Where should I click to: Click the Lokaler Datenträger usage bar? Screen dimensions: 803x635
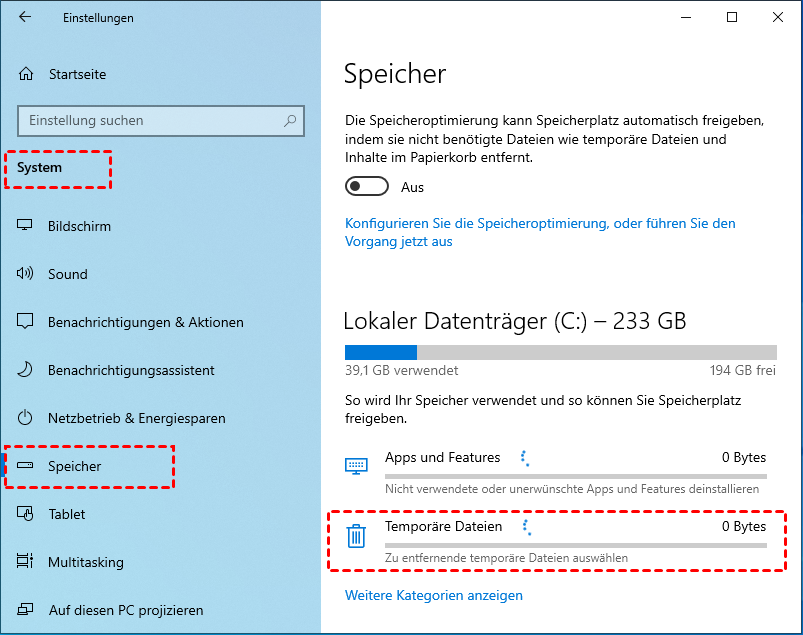coord(560,352)
